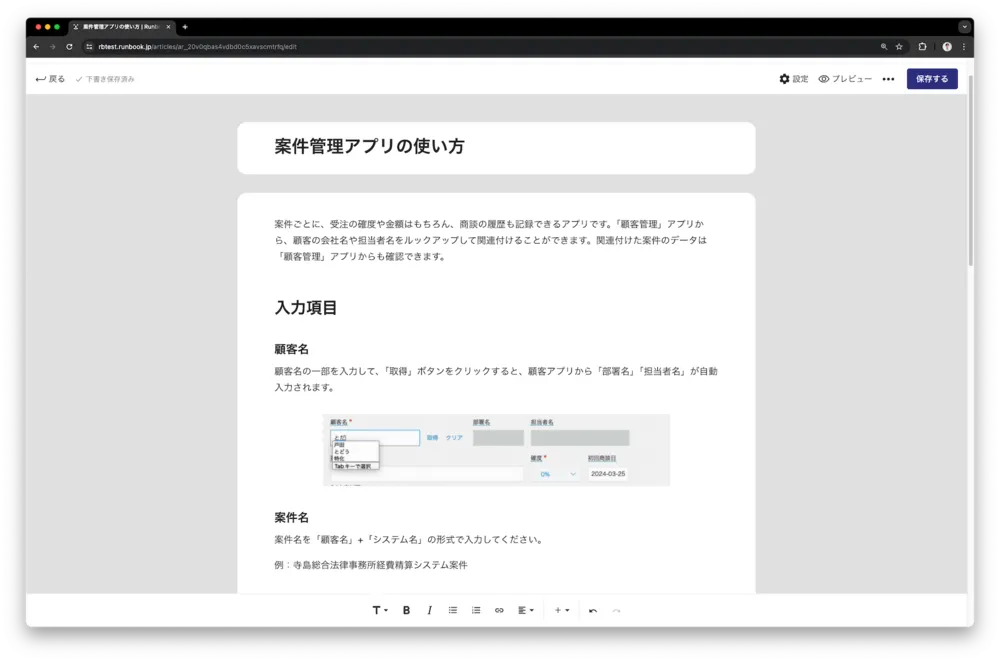Toggle bold formatting in the editor toolbar
Image resolution: width=1000 pixels, height=661 pixels.
pos(406,610)
